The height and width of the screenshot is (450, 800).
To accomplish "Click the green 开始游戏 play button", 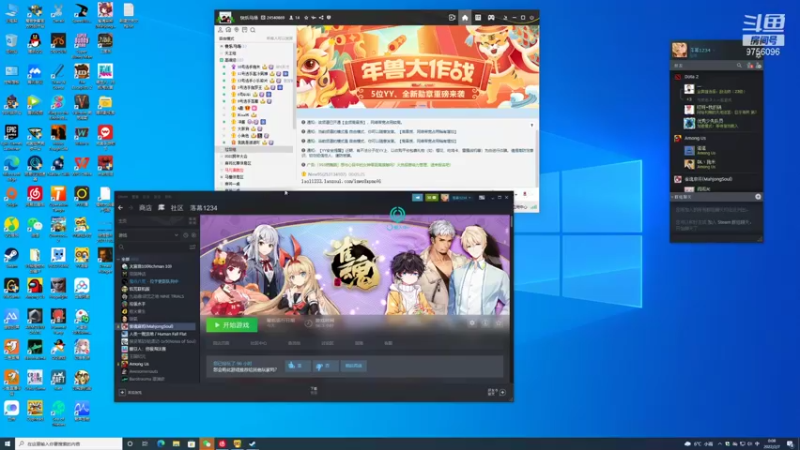I will pyautogui.click(x=232, y=324).
